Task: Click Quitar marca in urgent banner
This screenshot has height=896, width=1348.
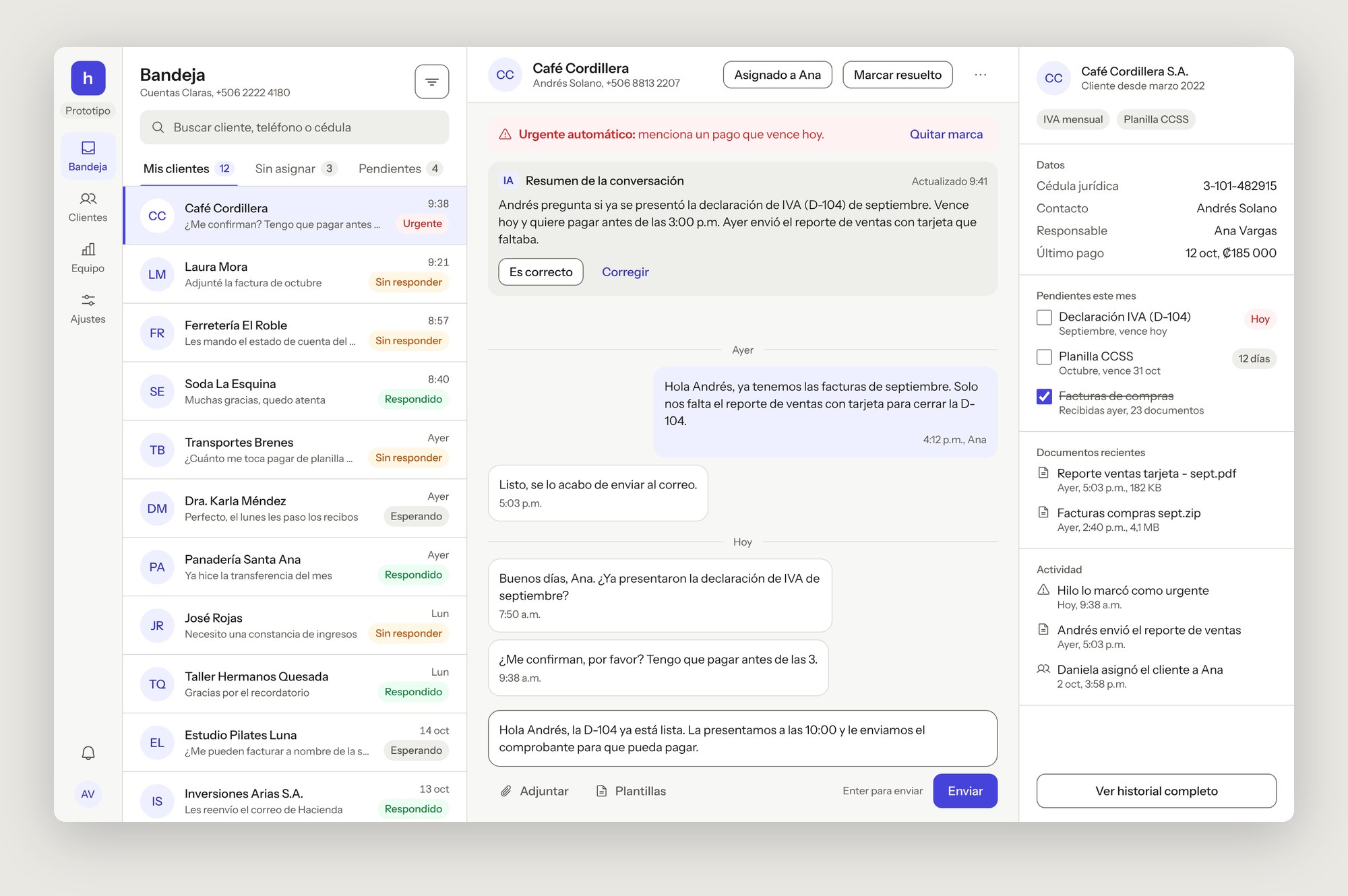Action: pyautogui.click(x=946, y=134)
